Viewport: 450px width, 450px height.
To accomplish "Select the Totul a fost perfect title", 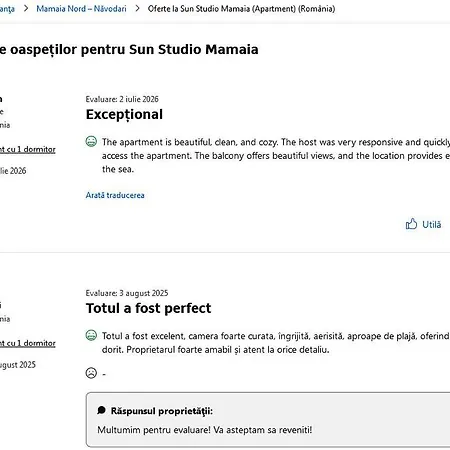I will [148, 308].
